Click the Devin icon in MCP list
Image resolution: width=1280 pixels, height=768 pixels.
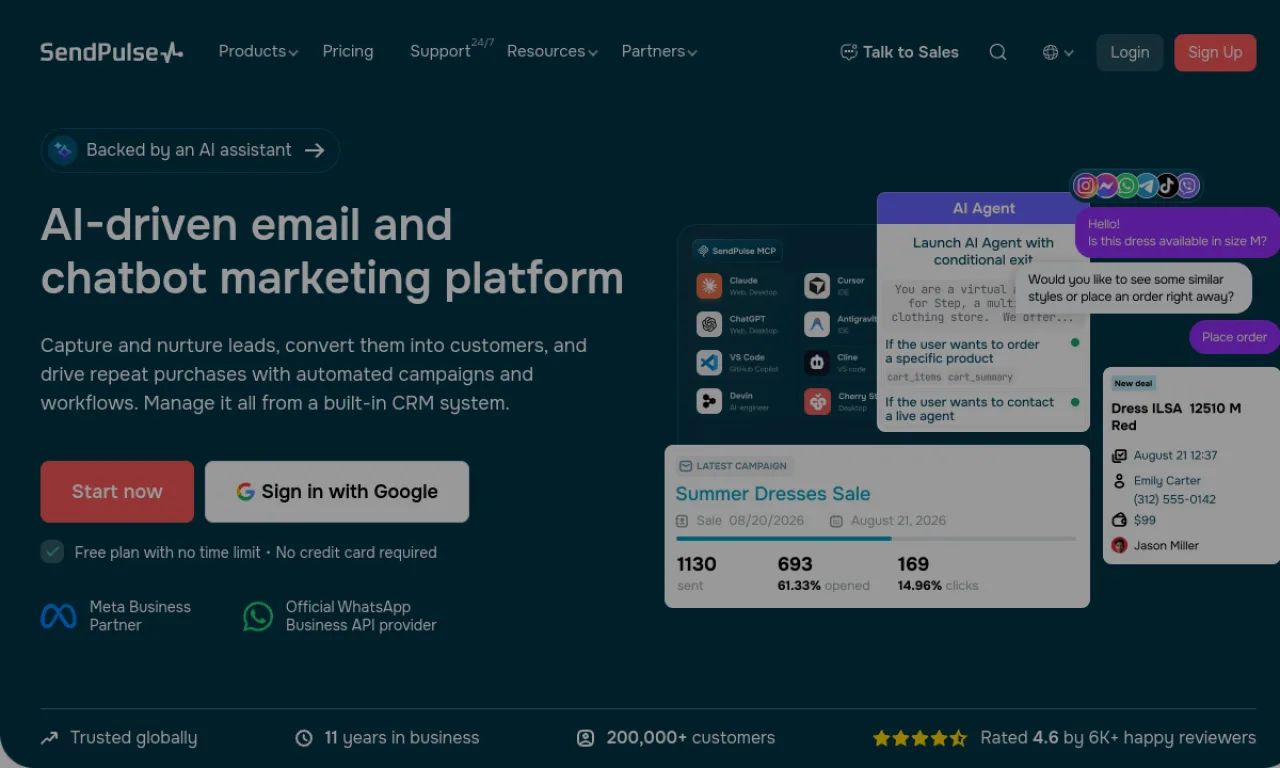pyautogui.click(x=709, y=401)
